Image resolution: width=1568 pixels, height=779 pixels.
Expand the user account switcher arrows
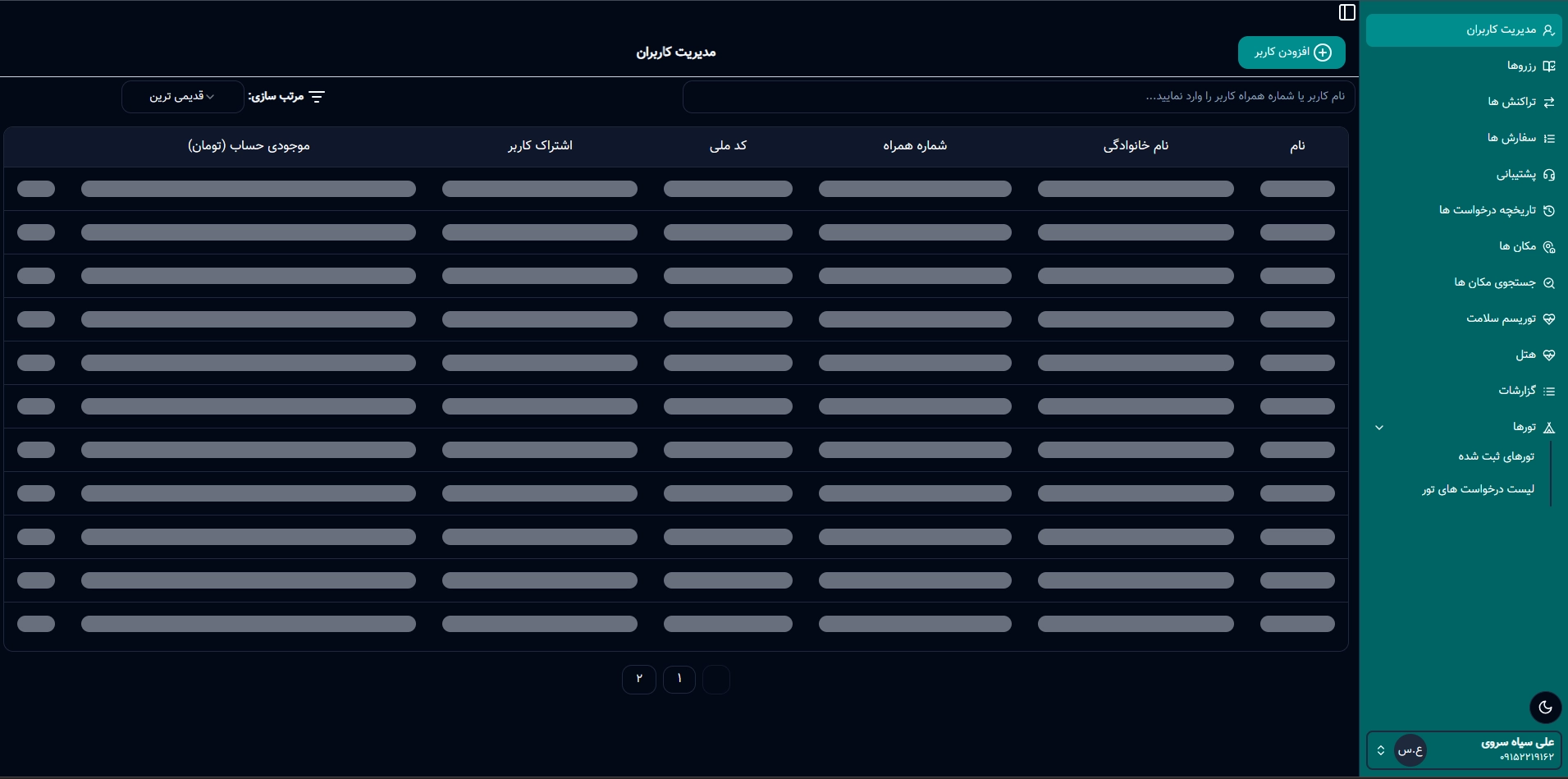point(1381,750)
